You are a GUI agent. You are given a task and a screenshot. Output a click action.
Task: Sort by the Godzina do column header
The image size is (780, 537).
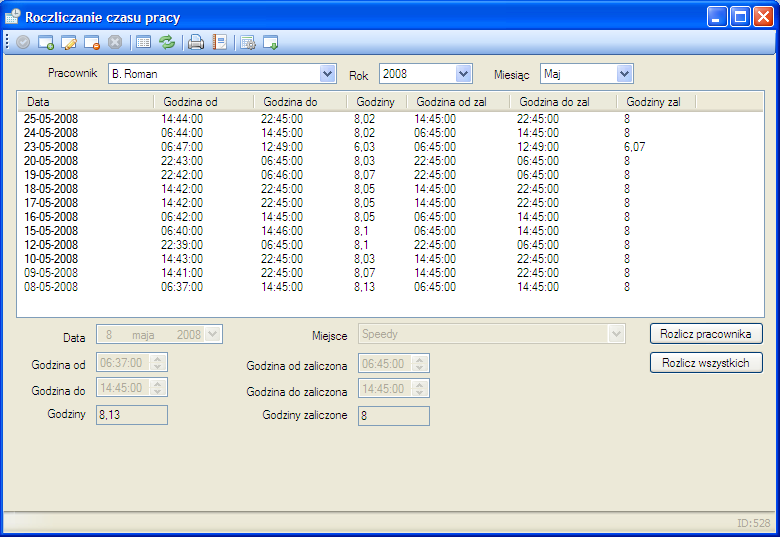click(x=300, y=102)
